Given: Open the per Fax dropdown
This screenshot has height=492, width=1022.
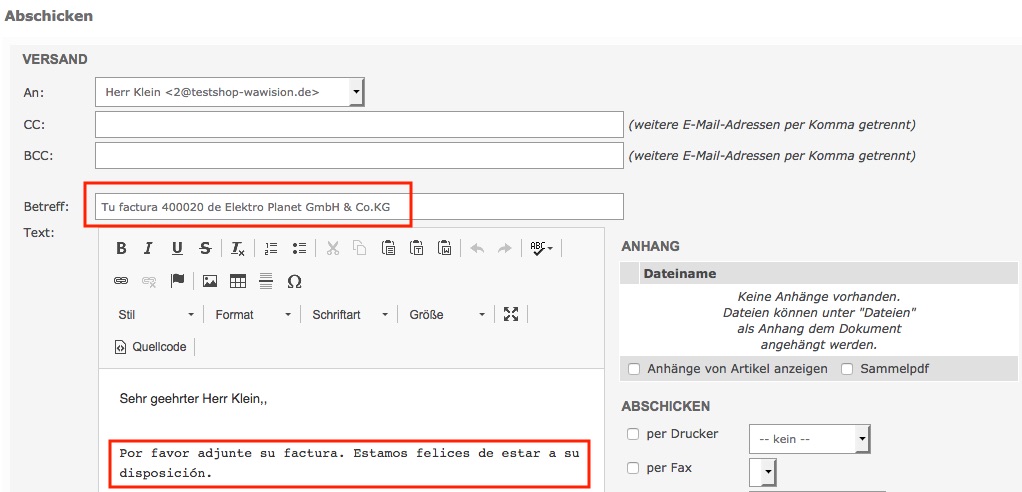Looking at the screenshot, I should pos(763,470).
